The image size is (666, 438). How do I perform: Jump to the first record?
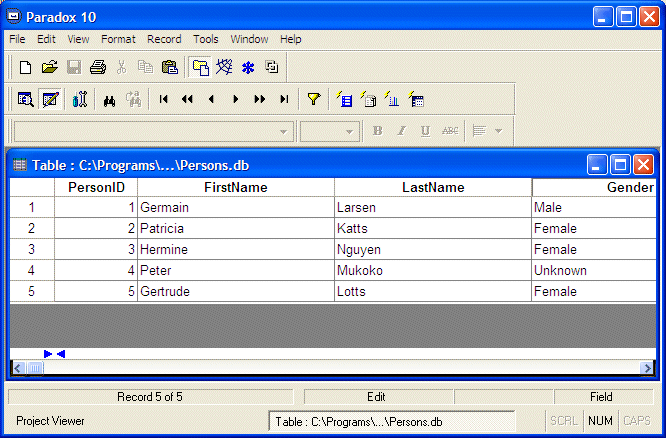point(164,99)
